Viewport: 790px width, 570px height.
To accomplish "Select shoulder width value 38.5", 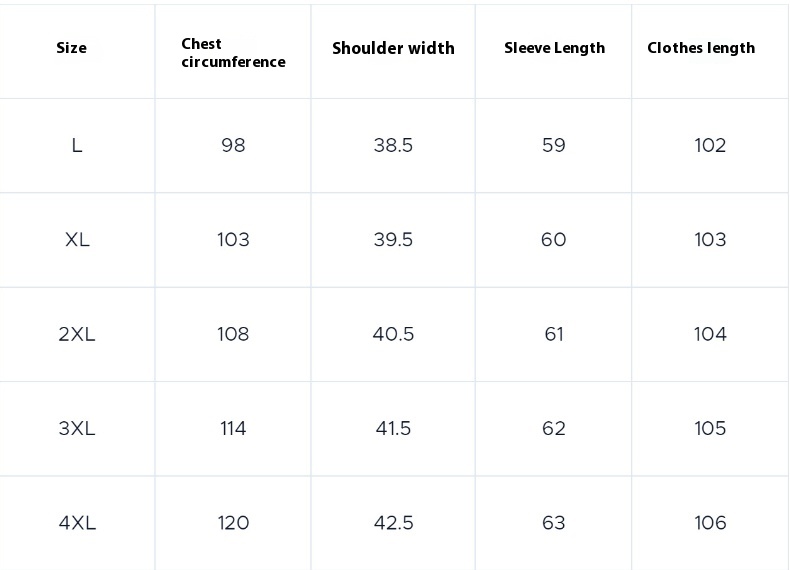I will tap(393, 146).
